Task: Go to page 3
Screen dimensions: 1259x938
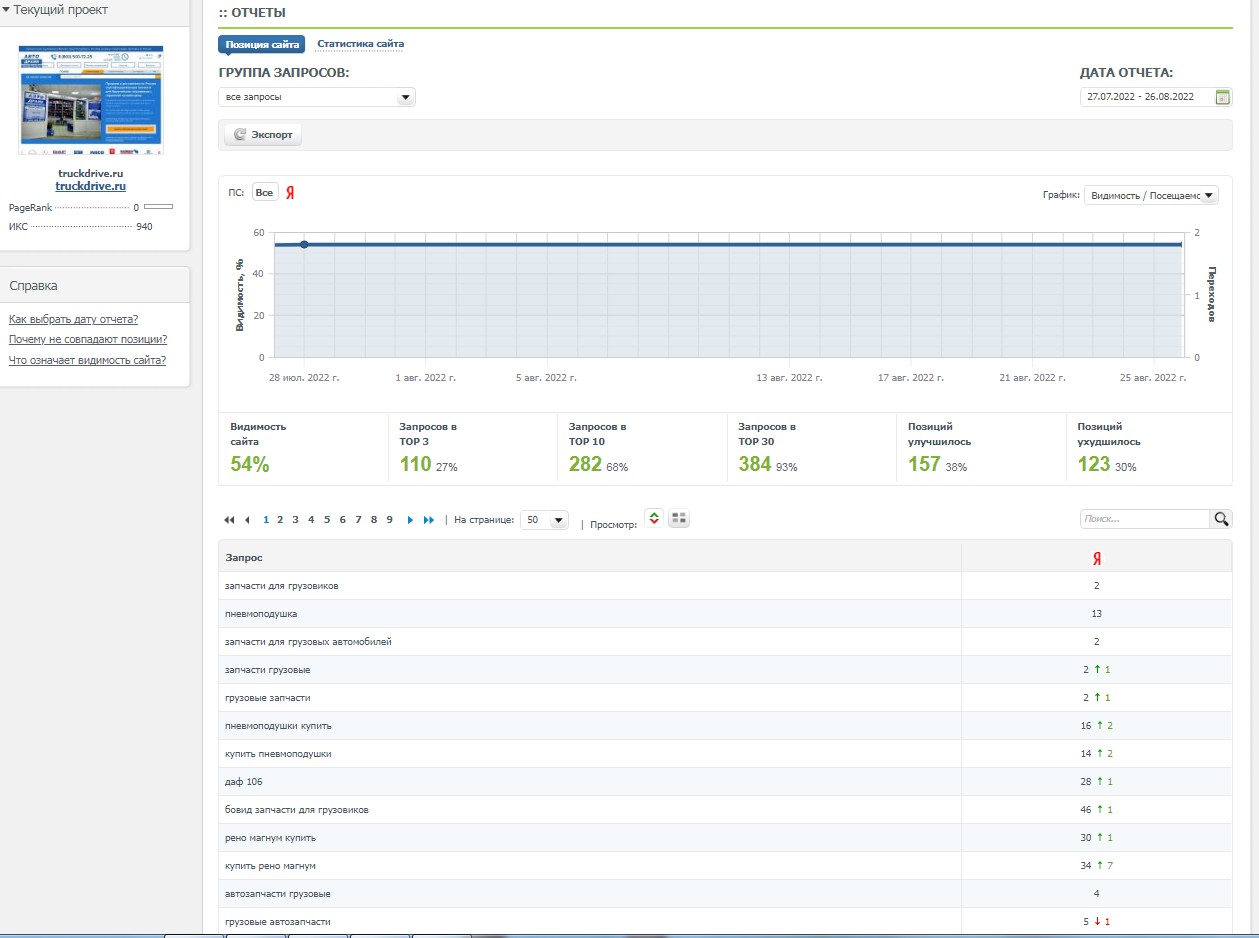Action: pyautogui.click(x=295, y=520)
